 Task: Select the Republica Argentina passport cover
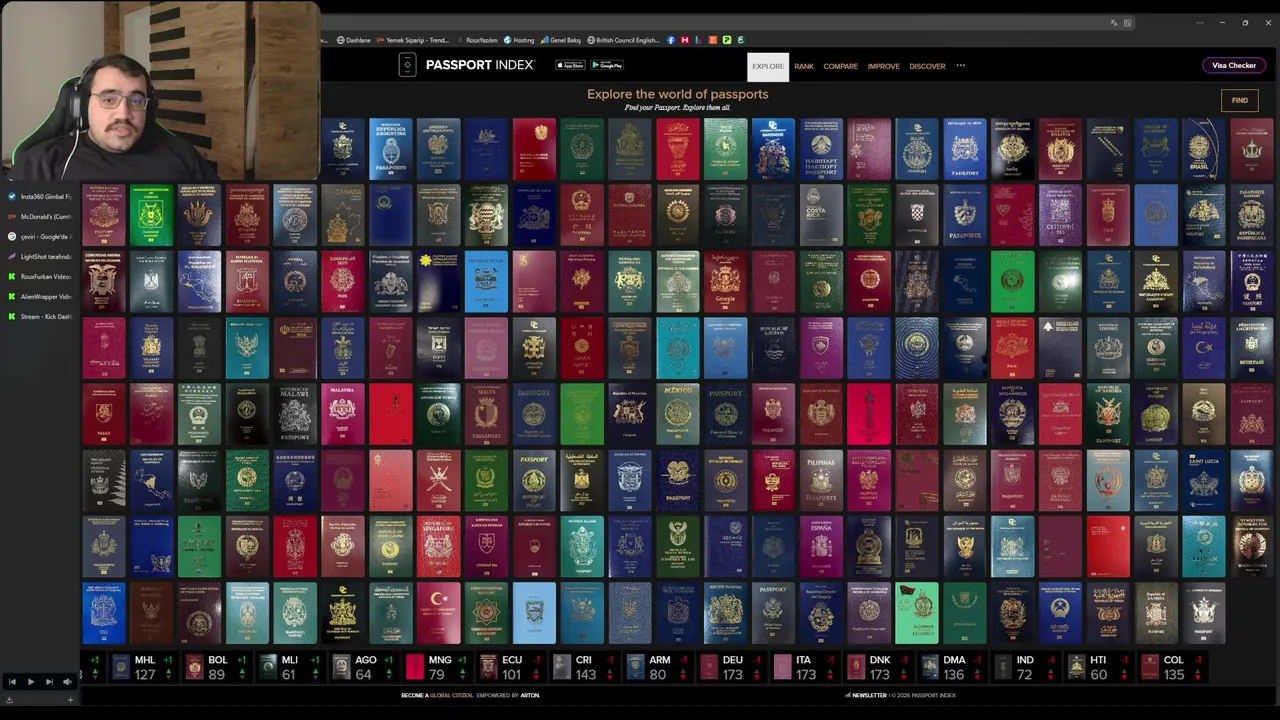[391, 149]
